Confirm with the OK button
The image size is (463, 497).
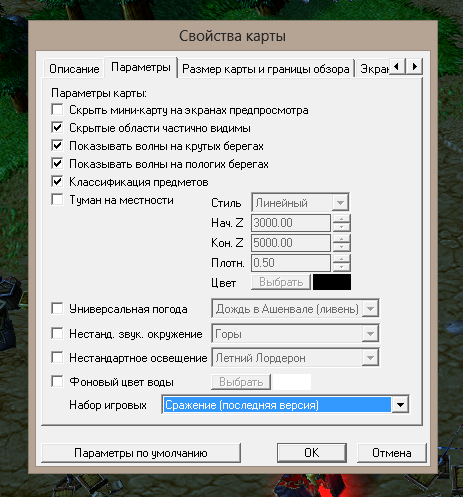[x=312, y=453]
